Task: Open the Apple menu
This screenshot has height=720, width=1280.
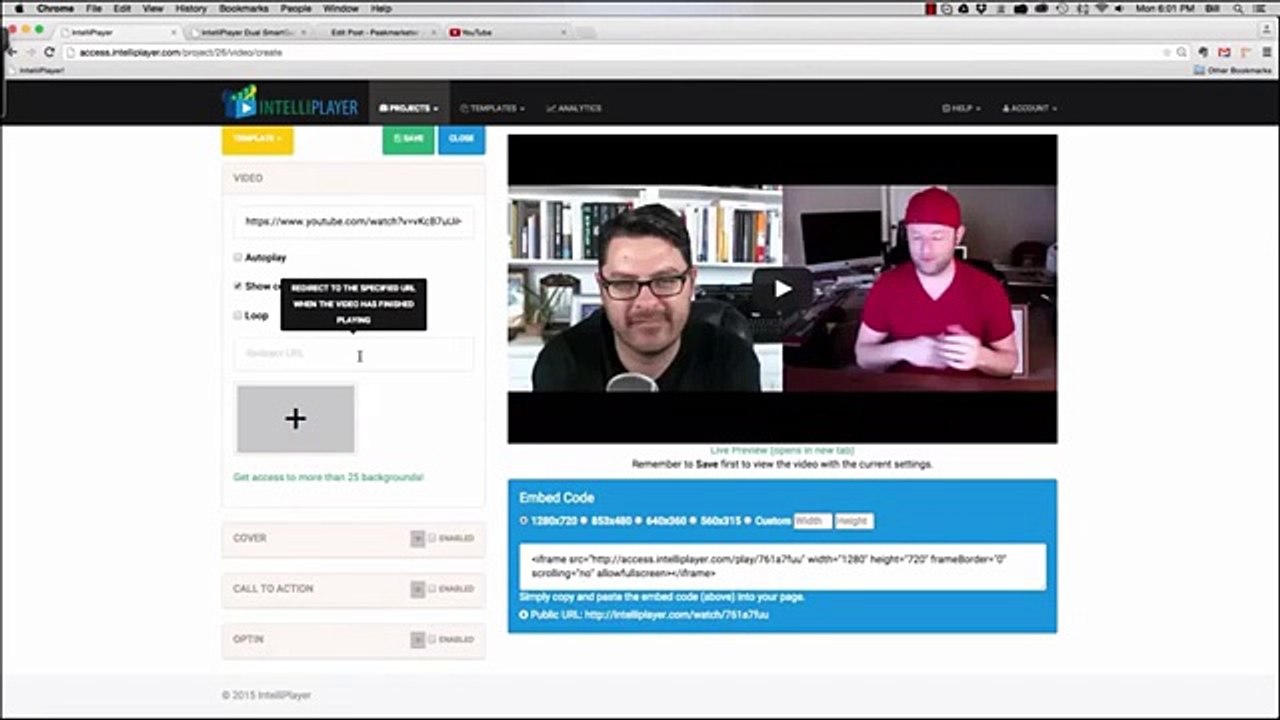Action: click(19, 8)
